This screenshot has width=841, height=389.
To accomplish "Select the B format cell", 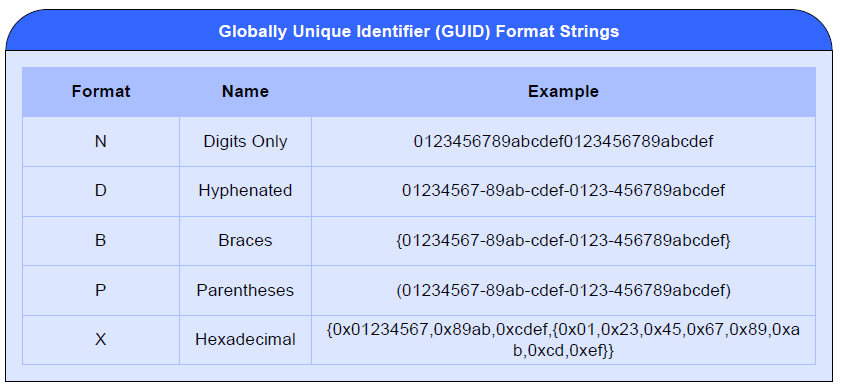I will 100,240.
